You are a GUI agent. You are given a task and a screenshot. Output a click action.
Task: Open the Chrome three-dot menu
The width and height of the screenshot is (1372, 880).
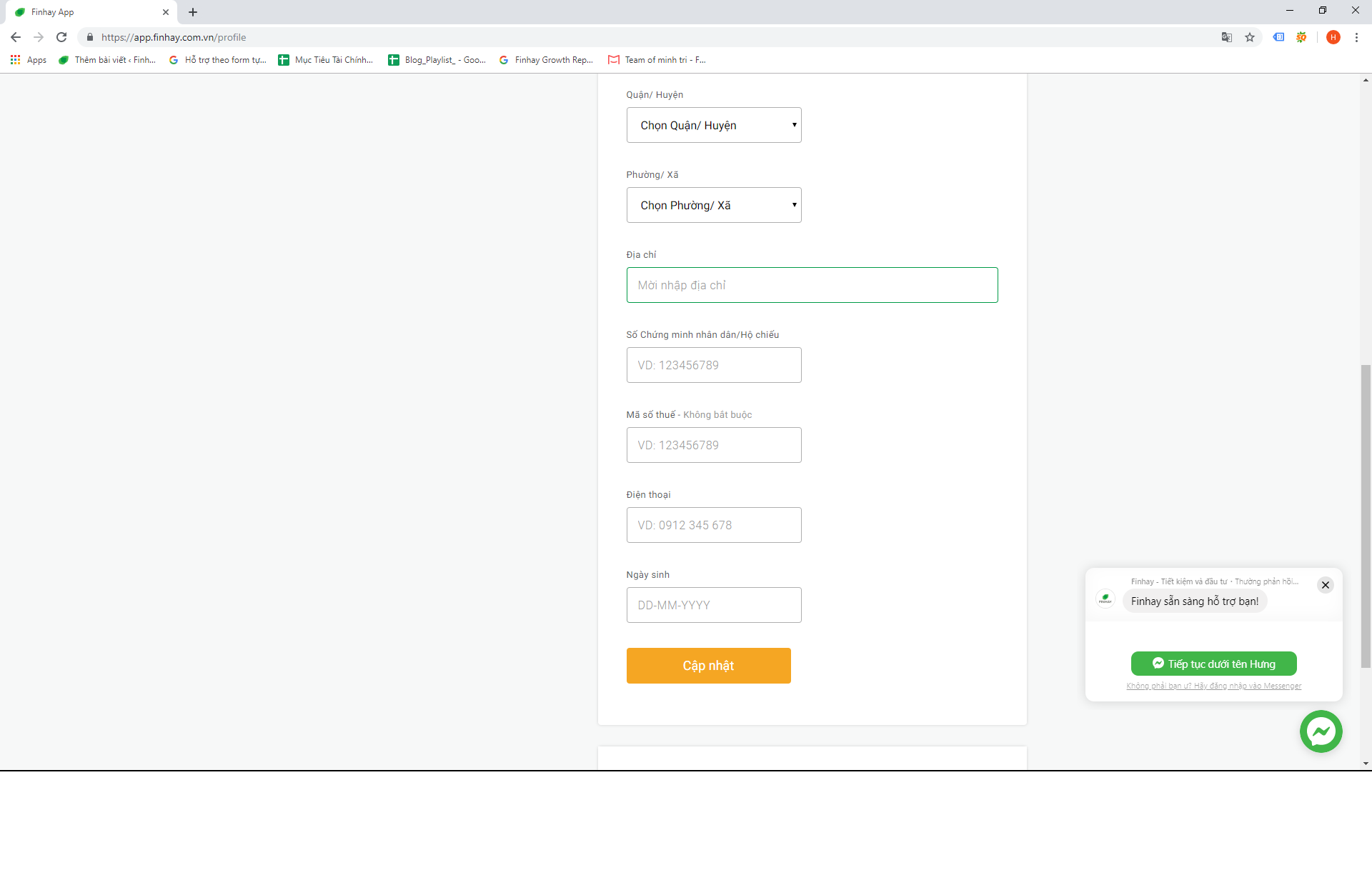[x=1356, y=37]
